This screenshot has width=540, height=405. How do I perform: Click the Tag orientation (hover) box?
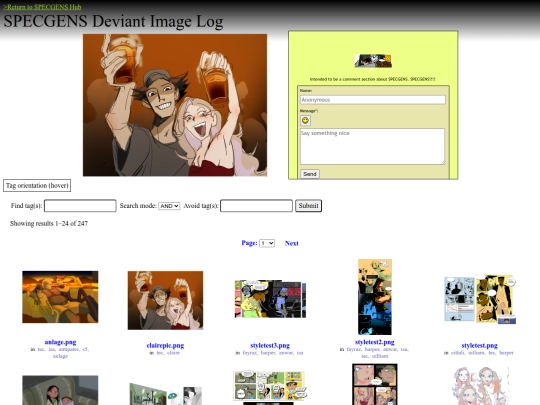tap(37, 186)
